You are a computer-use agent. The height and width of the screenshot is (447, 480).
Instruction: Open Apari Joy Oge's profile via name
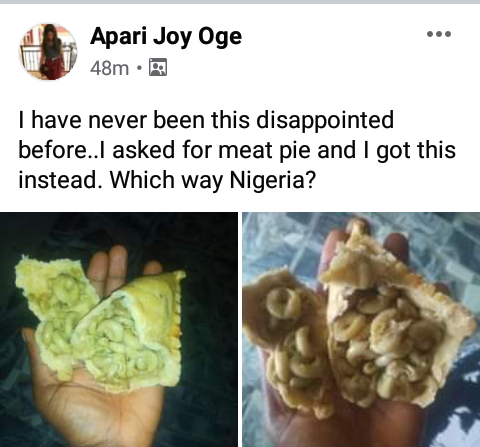[166, 36]
